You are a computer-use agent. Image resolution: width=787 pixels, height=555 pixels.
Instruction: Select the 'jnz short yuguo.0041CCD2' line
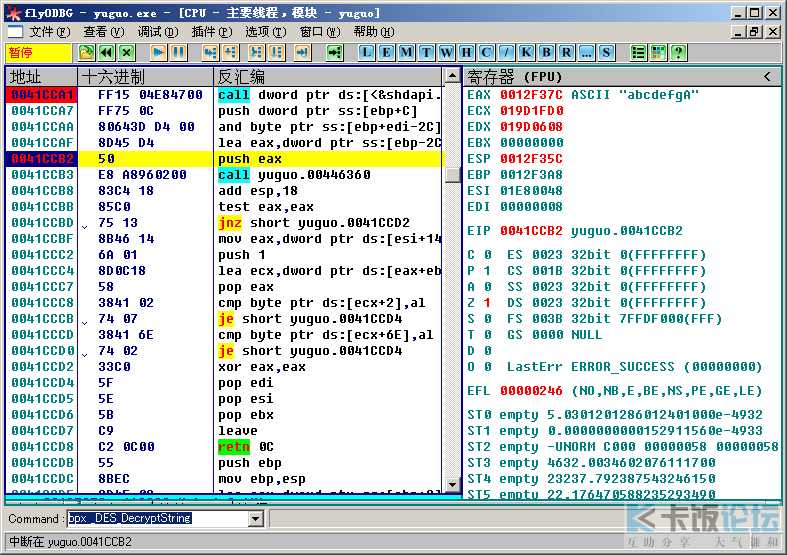pos(314,223)
